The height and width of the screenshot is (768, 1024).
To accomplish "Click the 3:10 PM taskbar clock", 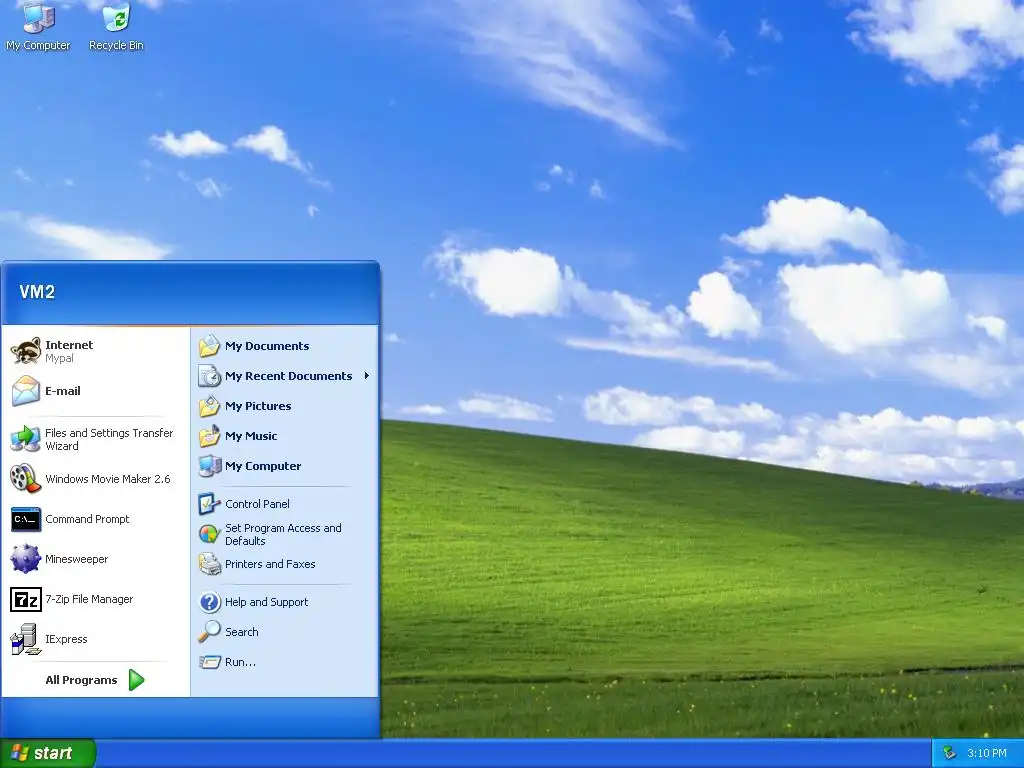I will click(x=987, y=753).
